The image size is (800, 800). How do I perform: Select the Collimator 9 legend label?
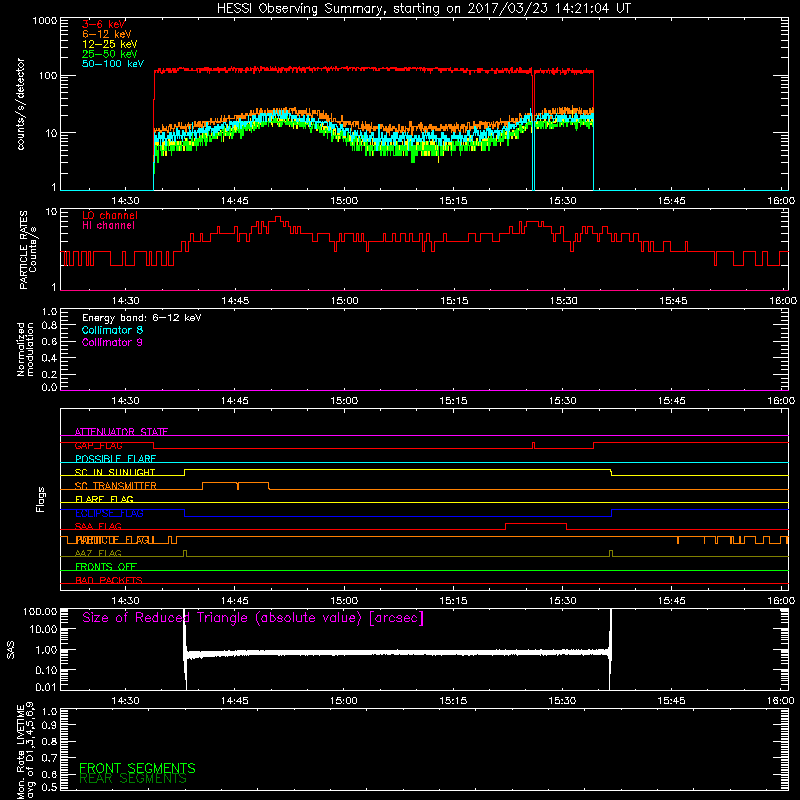(112, 342)
